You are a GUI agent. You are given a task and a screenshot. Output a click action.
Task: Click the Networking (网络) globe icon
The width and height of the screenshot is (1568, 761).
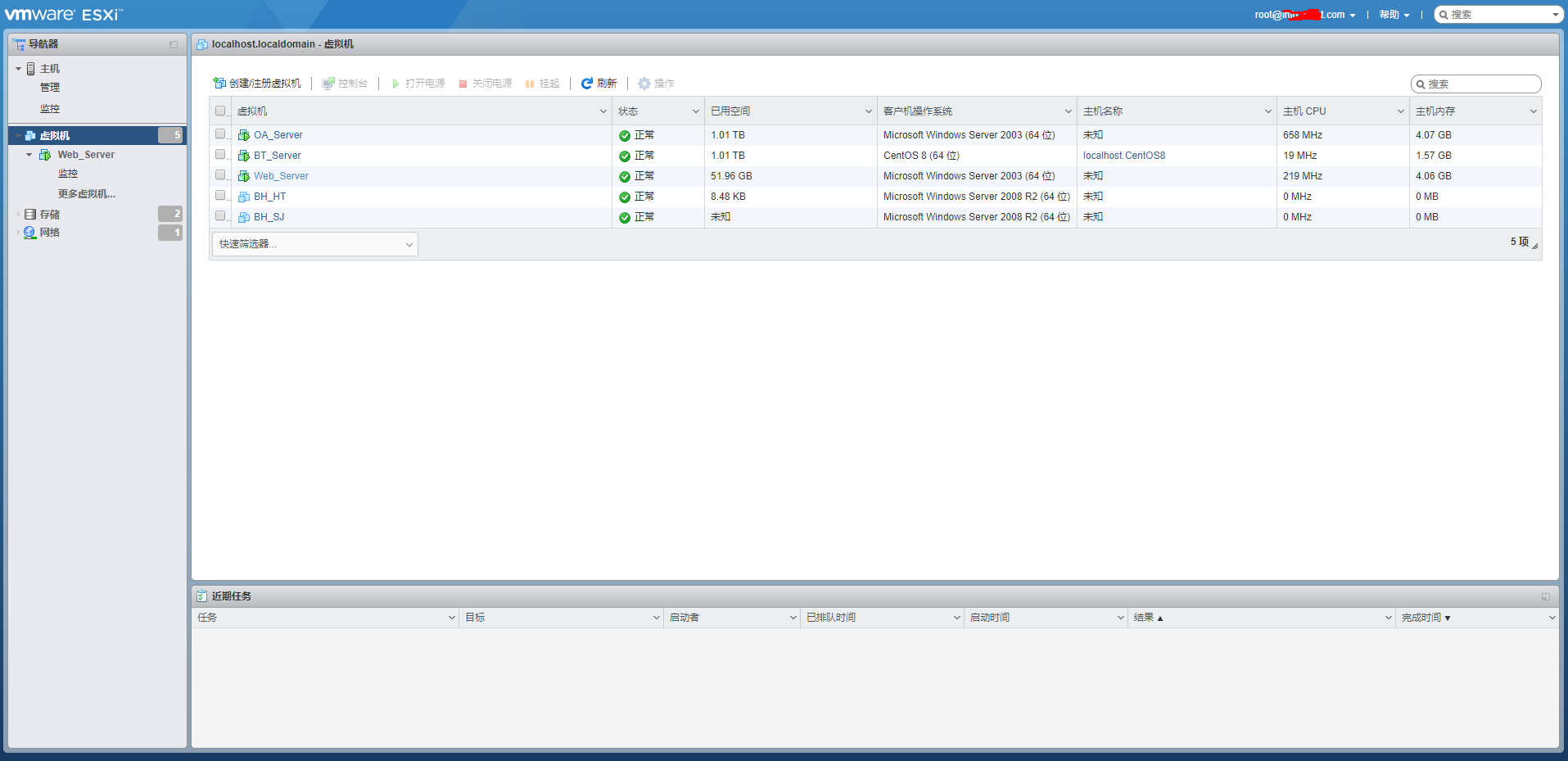pyautogui.click(x=30, y=233)
